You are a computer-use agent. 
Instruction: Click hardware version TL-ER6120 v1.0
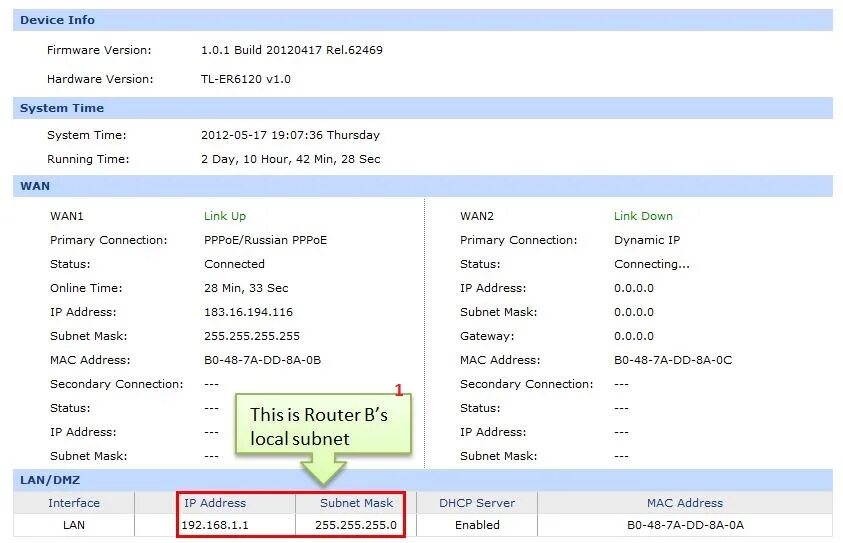click(x=246, y=79)
